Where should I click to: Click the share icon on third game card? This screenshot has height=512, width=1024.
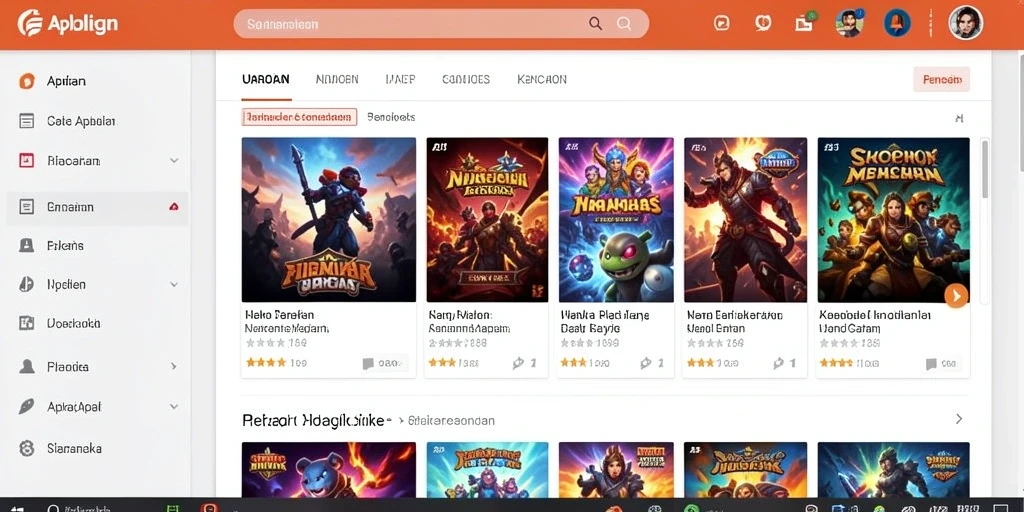point(647,363)
